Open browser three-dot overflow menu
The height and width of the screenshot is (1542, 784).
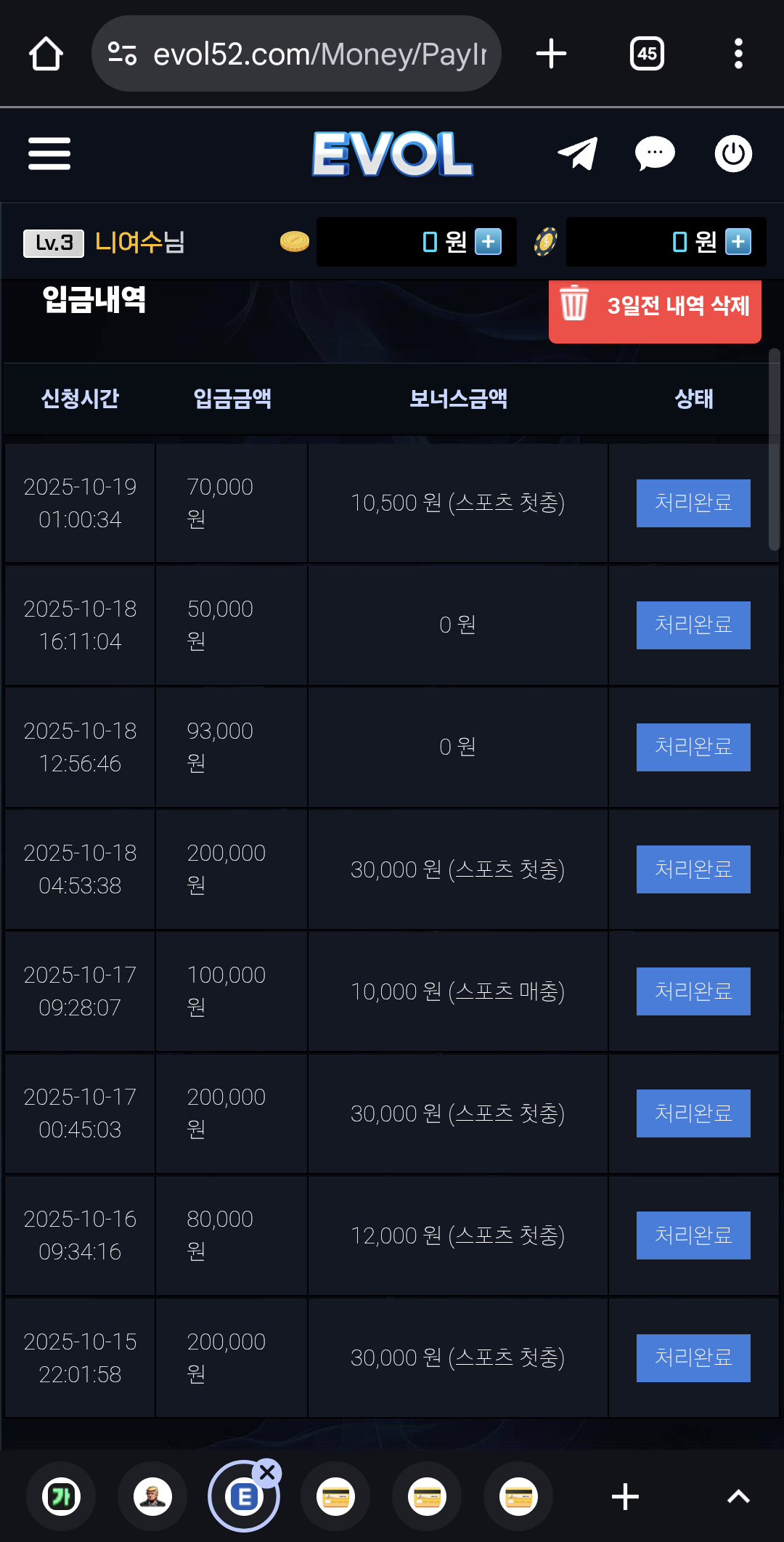pos(738,54)
